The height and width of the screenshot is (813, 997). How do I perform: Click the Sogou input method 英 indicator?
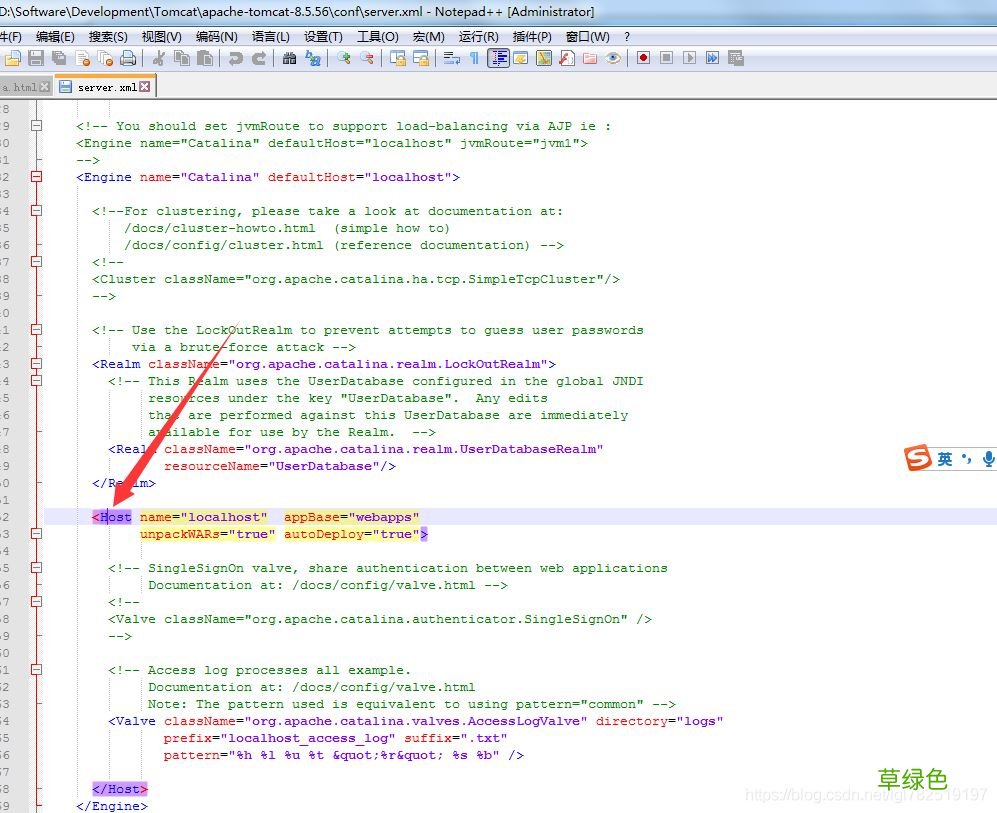(x=944, y=459)
